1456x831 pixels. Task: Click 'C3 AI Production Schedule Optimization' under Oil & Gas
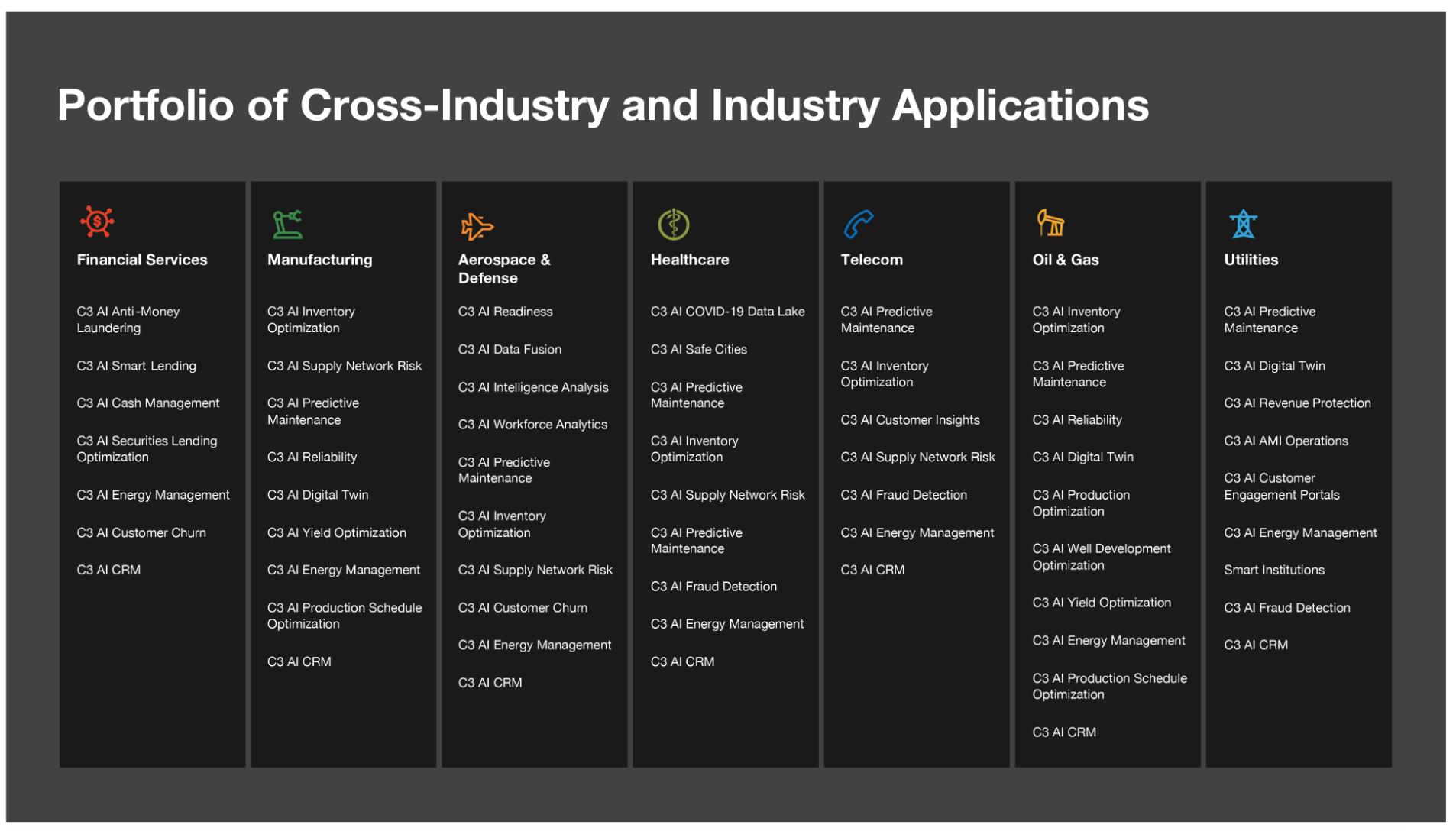pos(1109,687)
